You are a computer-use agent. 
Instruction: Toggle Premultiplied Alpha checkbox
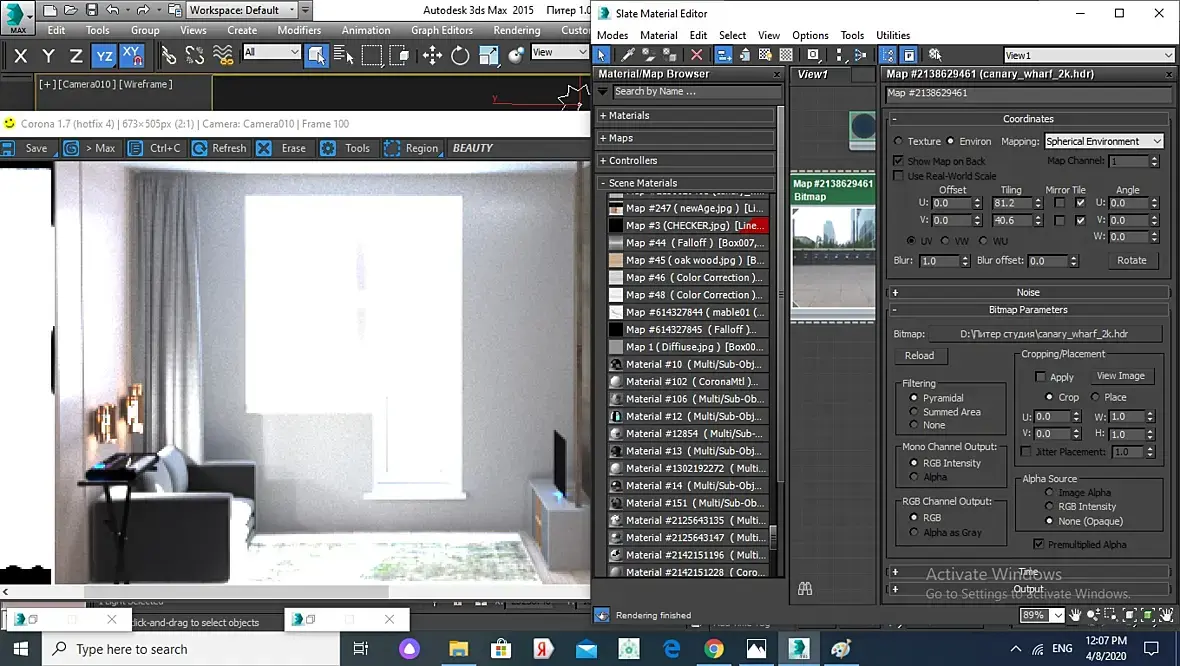1039,544
